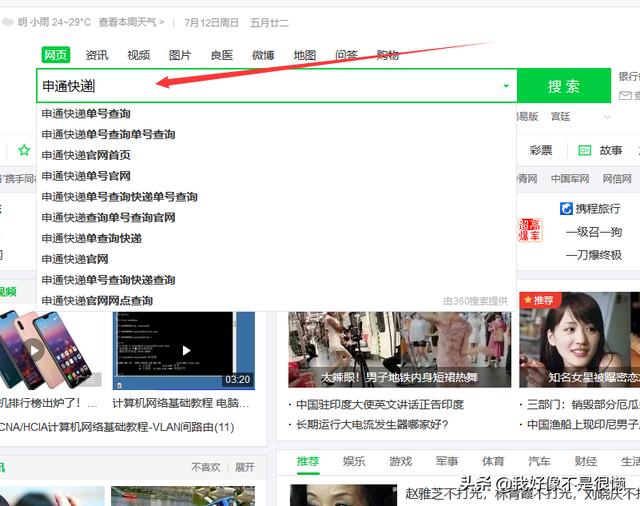
Task: Switch to the 军事 news tab
Action: pyautogui.click(x=447, y=462)
